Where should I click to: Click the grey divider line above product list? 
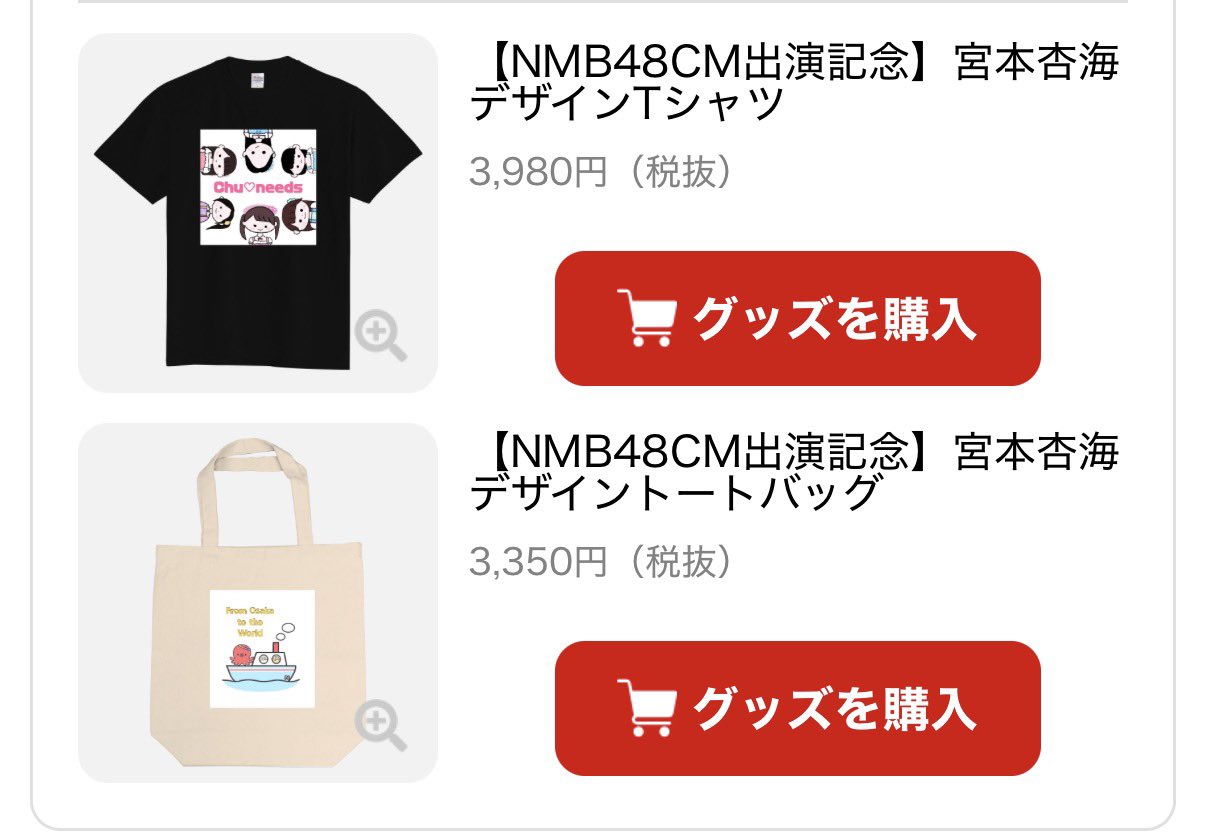[603, 2]
